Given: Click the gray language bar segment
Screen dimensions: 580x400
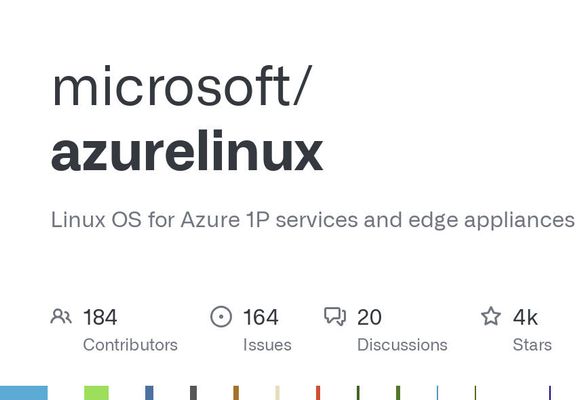Looking at the screenshot, I should [x=193, y=393].
